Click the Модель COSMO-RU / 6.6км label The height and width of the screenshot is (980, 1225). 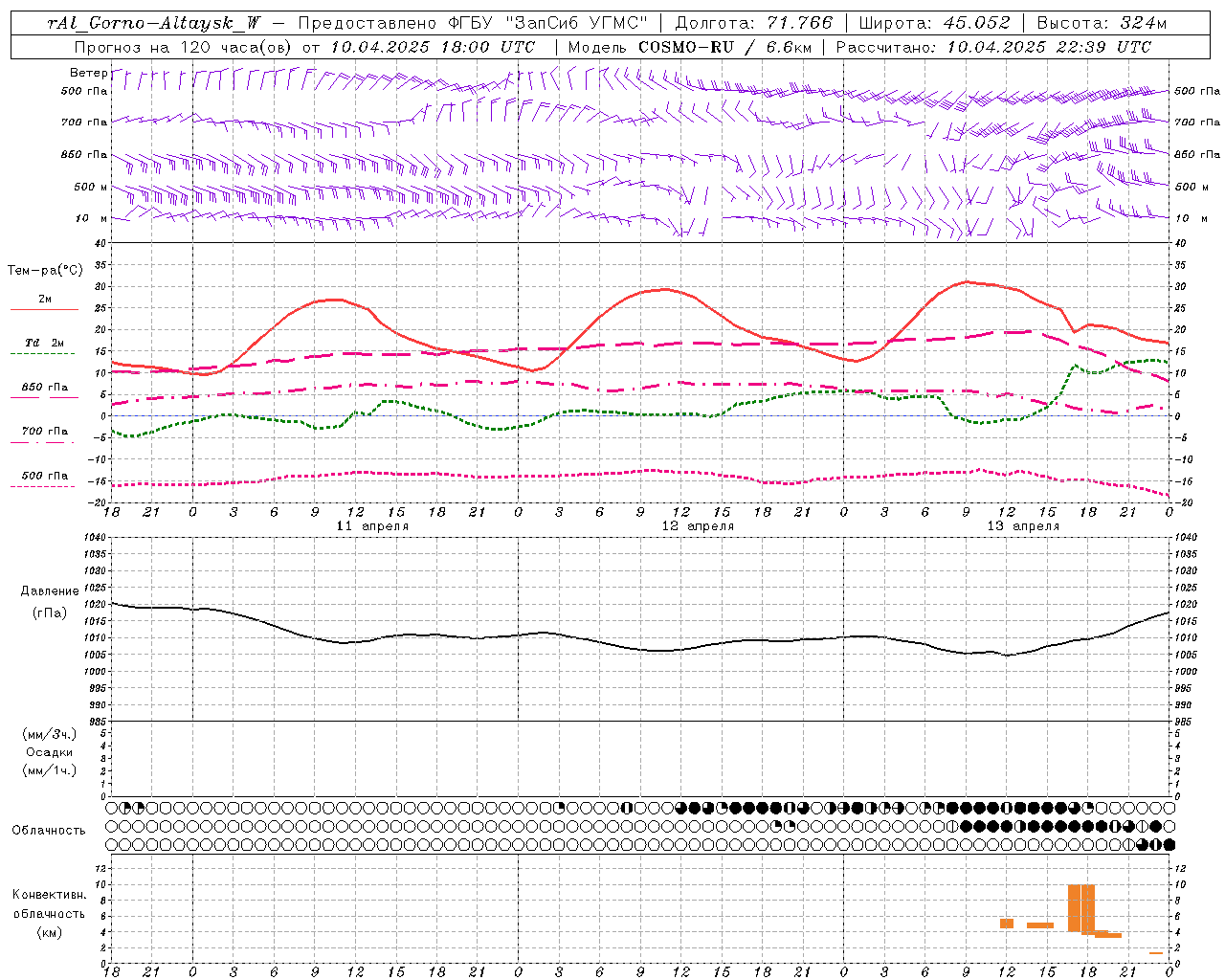689,47
